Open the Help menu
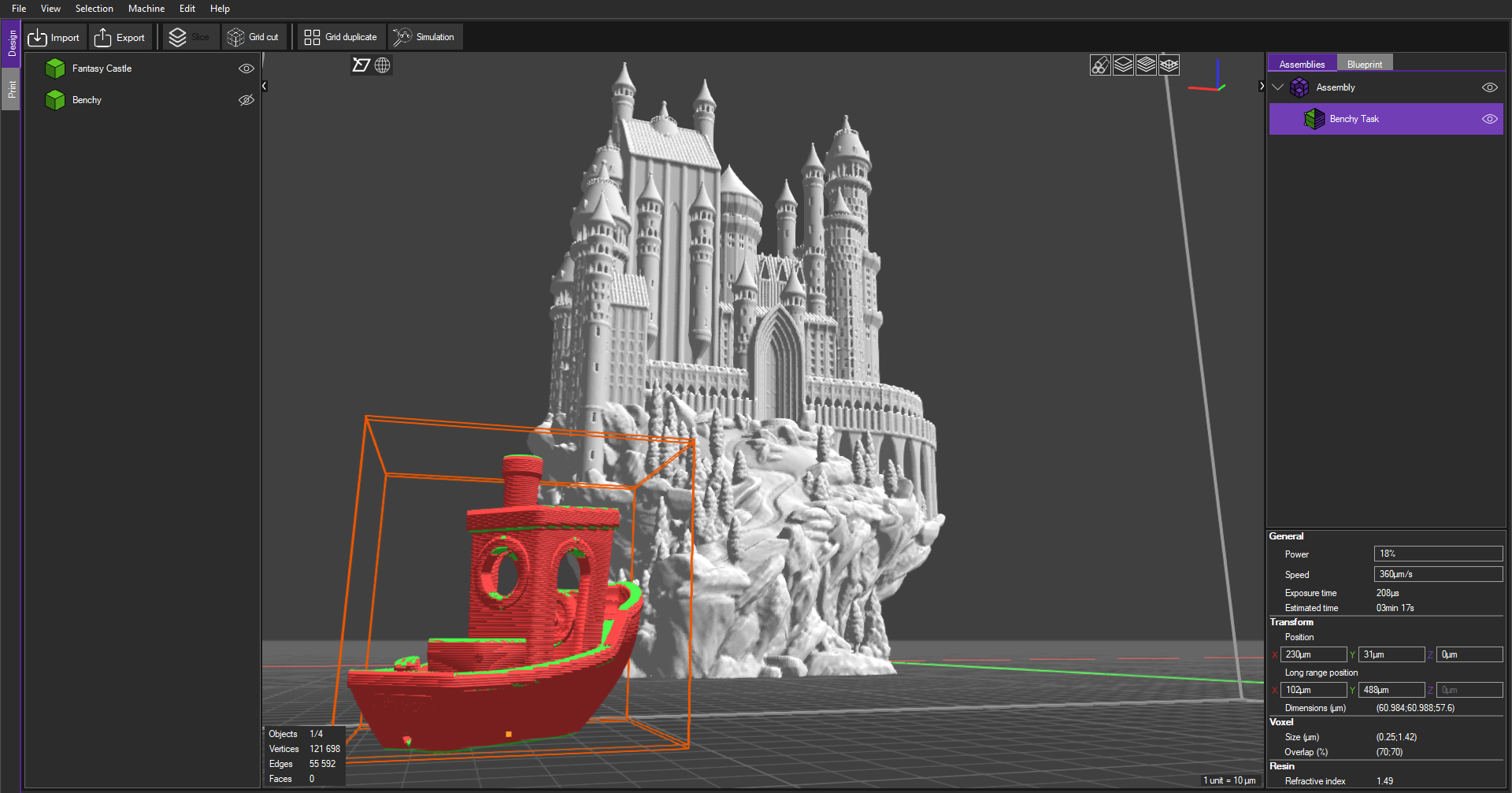This screenshot has width=1512, height=793. pyautogui.click(x=220, y=9)
